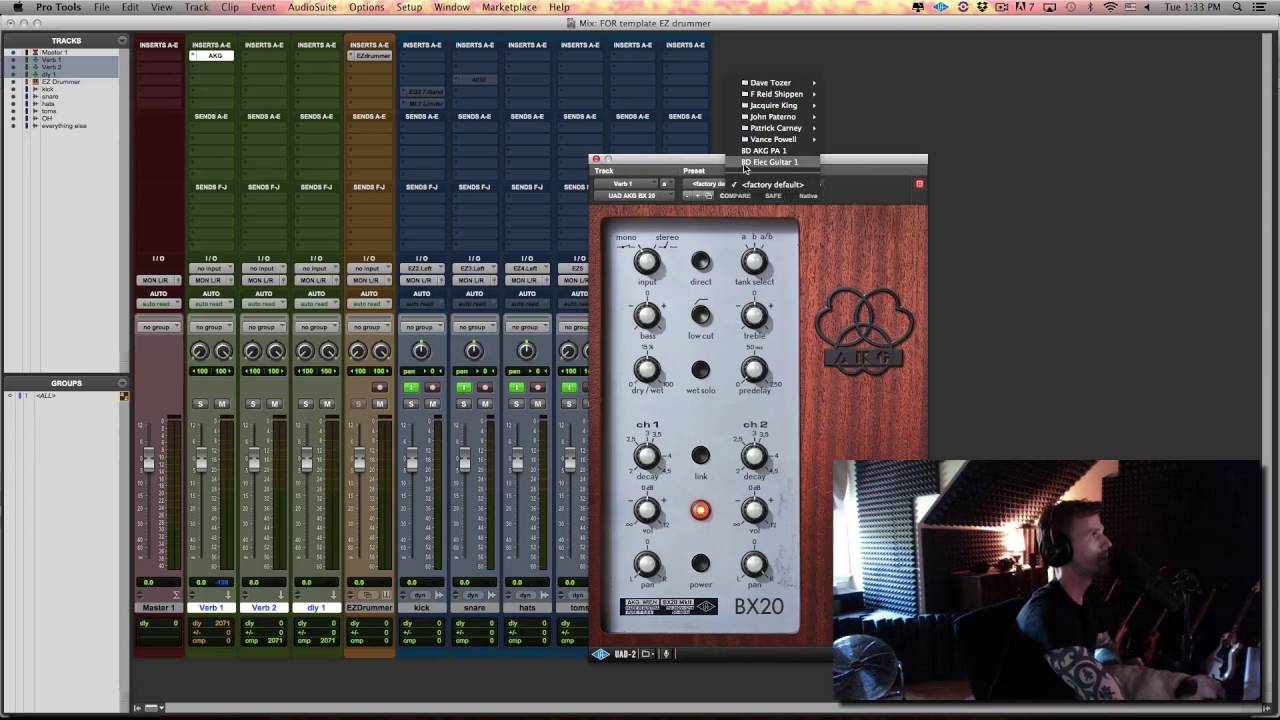The height and width of the screenshot is (720, 1280).
Task: Open the Tracks list options dropdown
Action: 122,41
